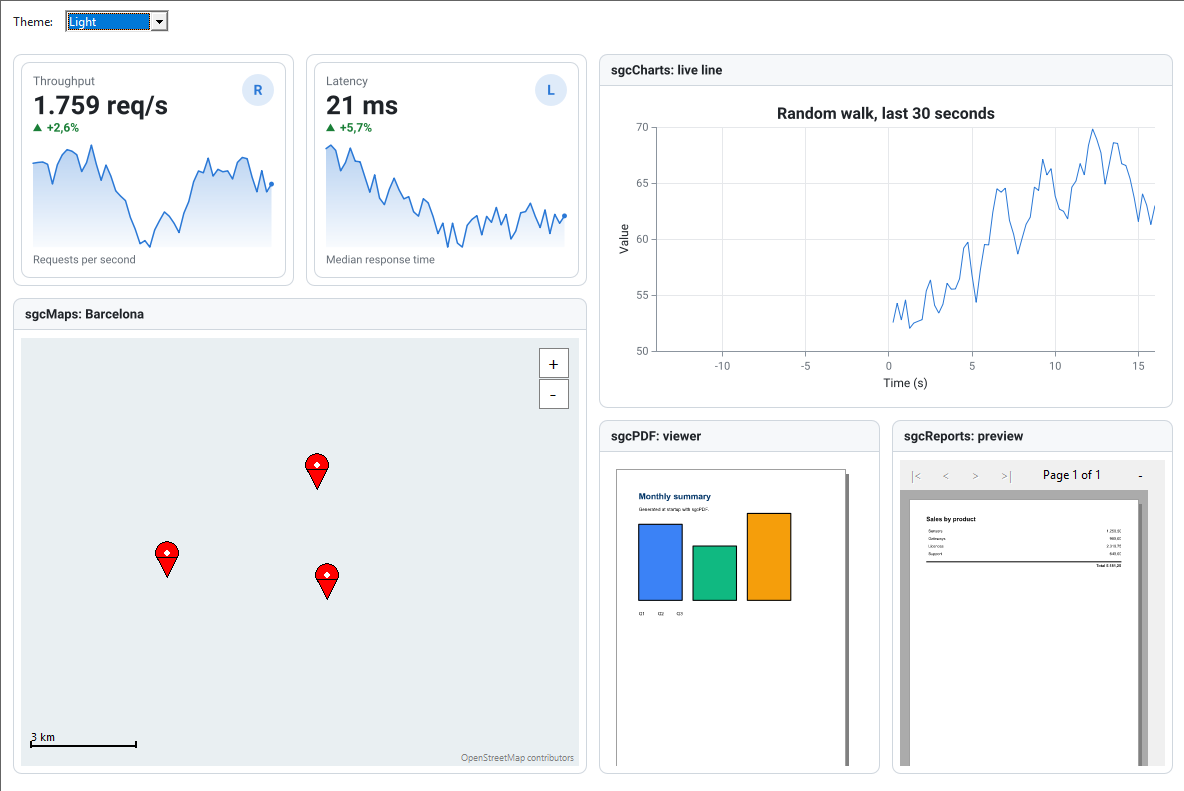Click the blue Q1 bar in PDF

660,562
